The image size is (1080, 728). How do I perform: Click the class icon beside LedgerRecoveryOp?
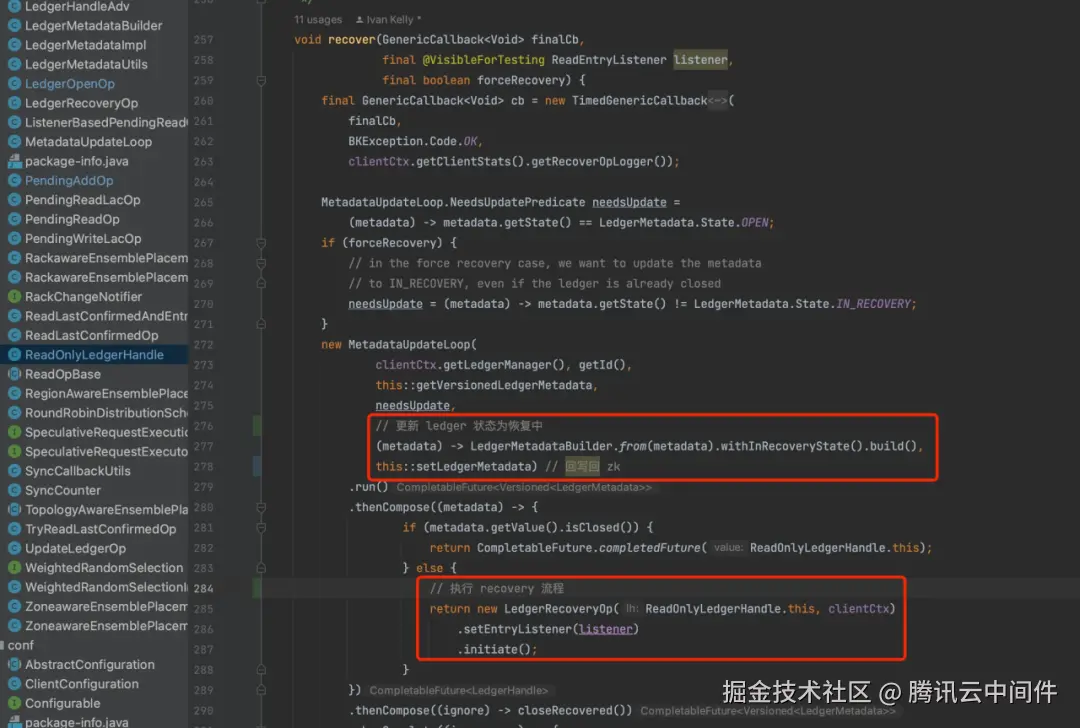pos(14,103)
